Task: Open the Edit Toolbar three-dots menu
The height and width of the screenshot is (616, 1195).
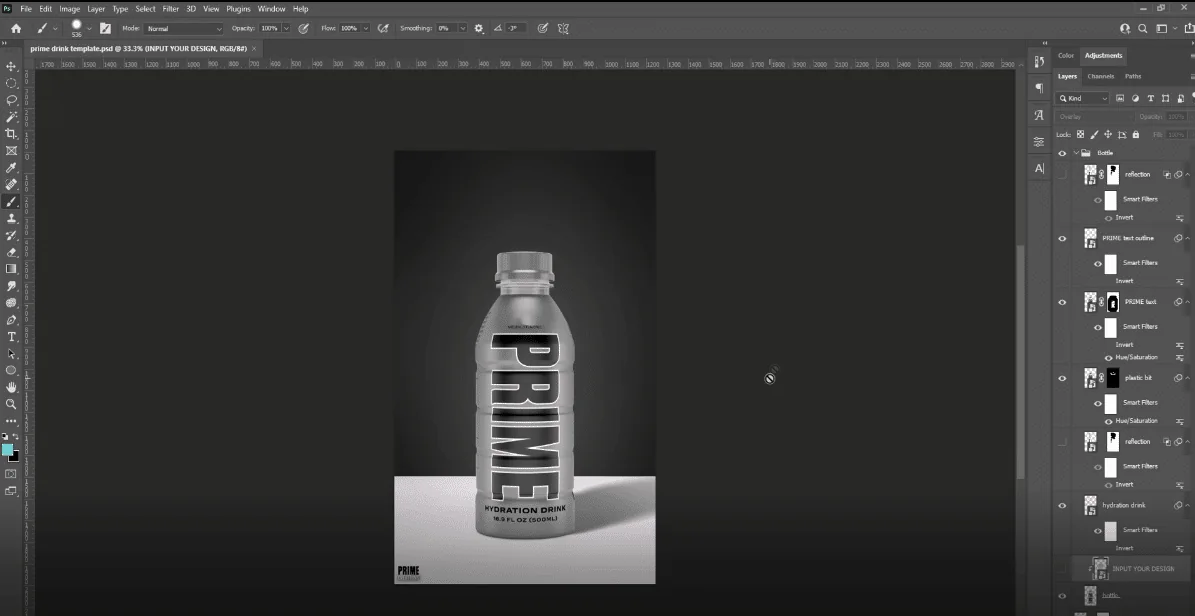Action: coord(11,421)
